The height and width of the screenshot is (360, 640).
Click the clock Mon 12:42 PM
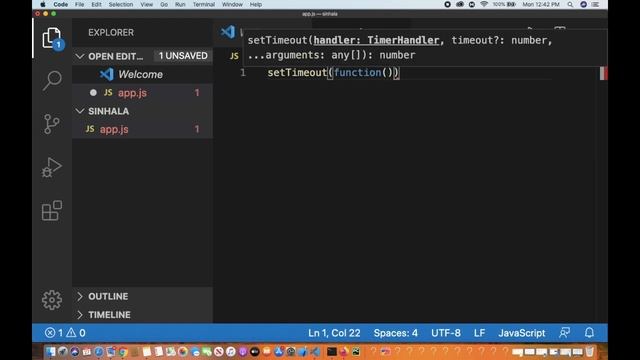point(541,4)
